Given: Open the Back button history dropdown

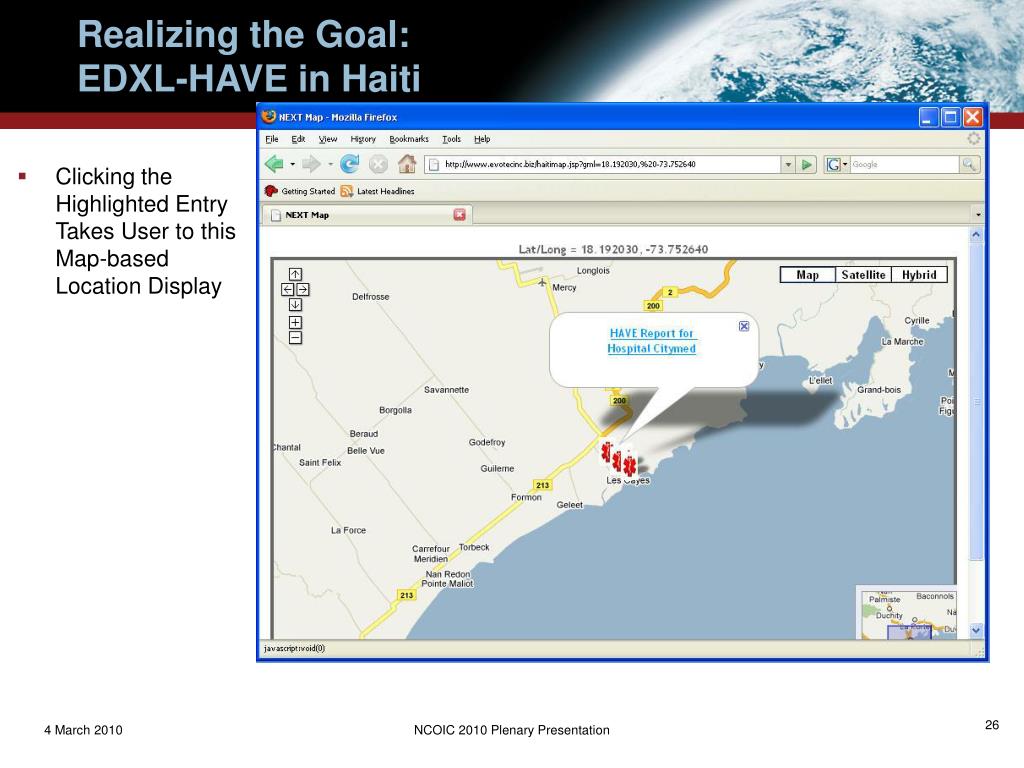Looking at the screenshot, I should [x=293, y=165].
